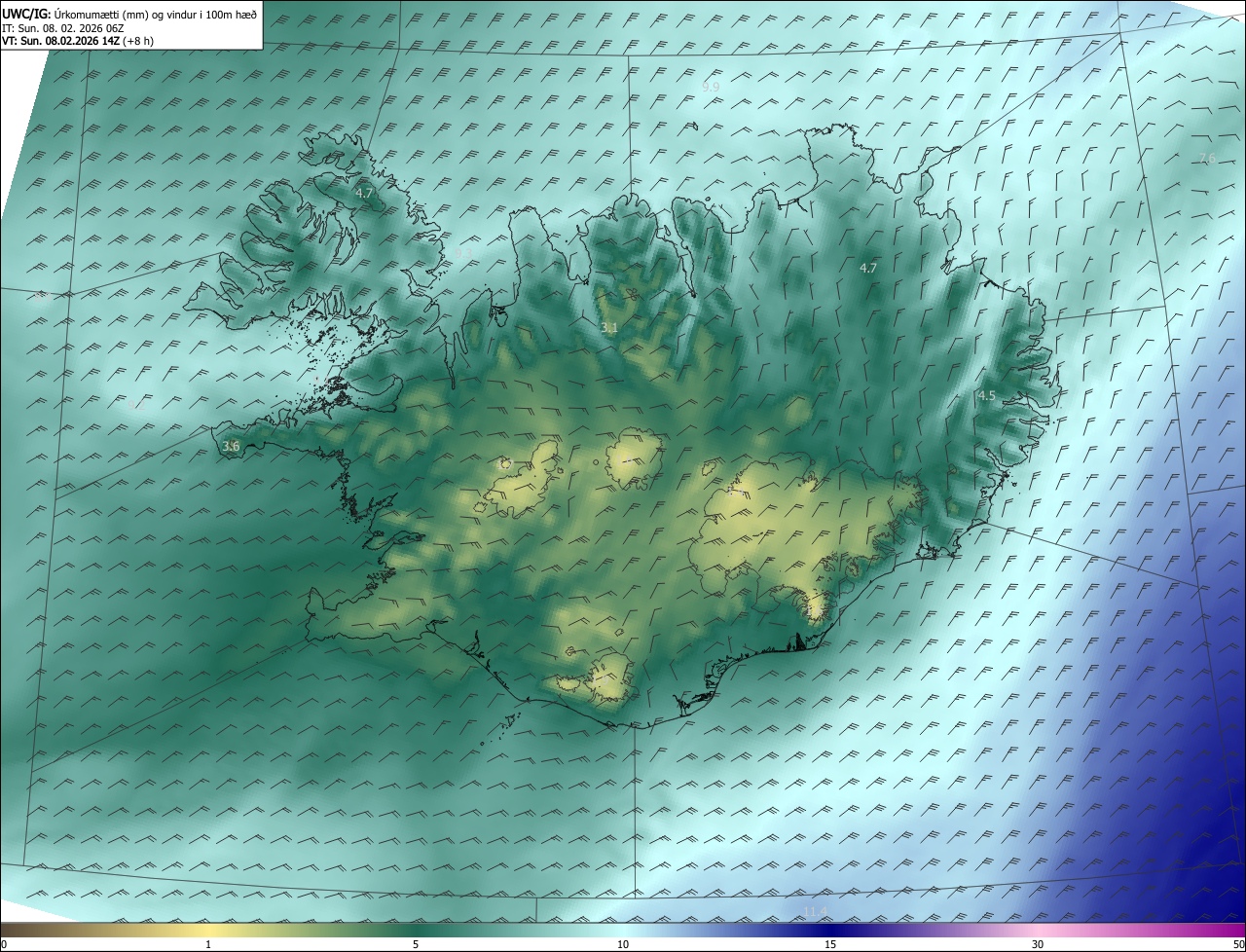Click the 'UWC/IG:' title label
Screen dimensions: 1246x952
[x=26, y=15]
